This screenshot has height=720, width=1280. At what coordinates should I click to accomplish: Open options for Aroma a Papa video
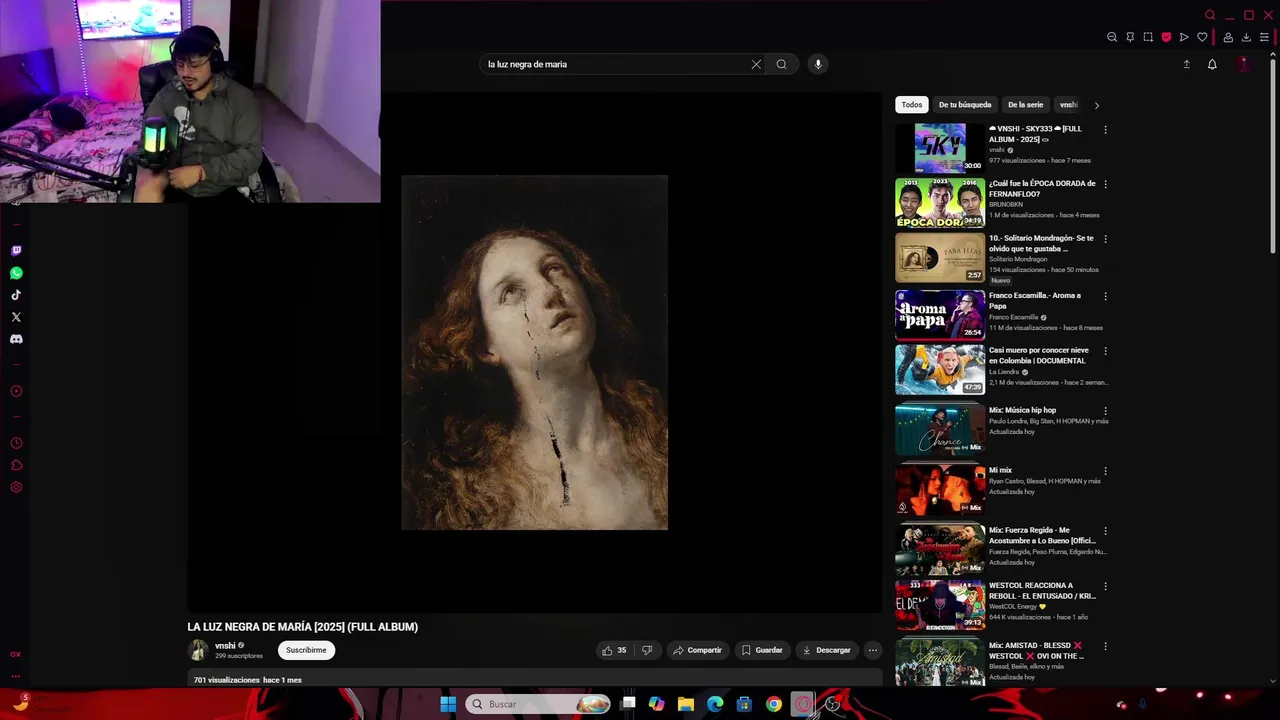(1105, 297)
